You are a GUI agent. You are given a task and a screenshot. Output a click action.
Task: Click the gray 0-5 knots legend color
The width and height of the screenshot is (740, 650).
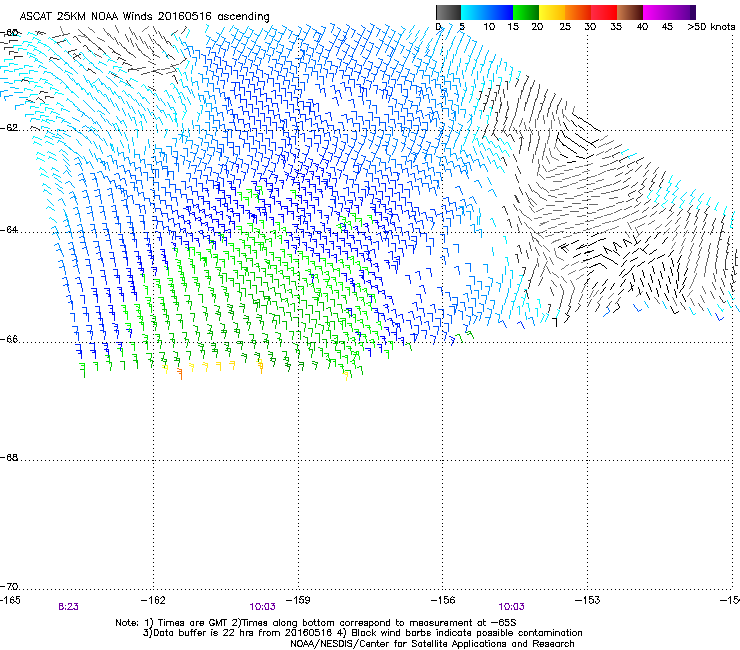point(448,12)
